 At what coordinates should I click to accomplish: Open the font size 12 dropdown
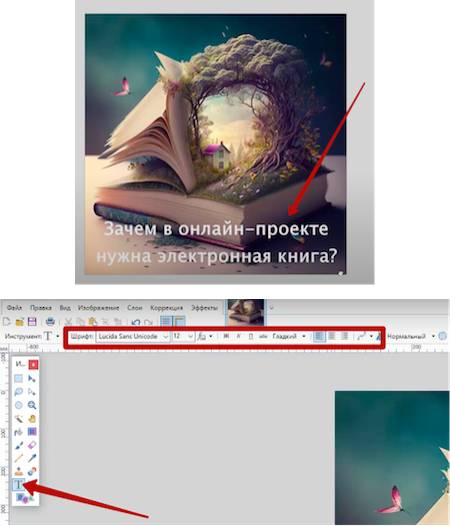183,336
